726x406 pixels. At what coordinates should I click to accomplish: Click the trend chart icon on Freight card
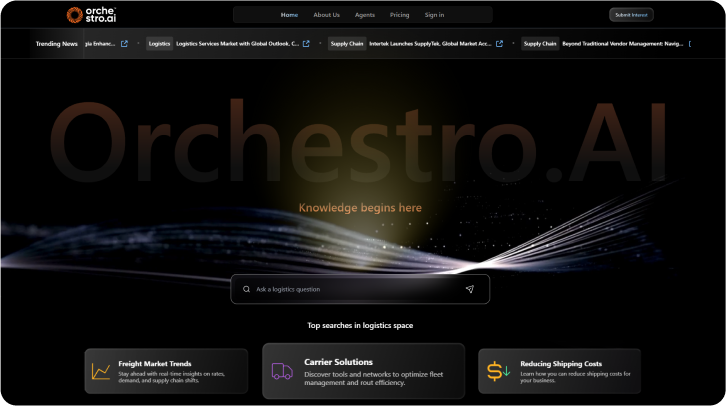click(x=101, y=371)
